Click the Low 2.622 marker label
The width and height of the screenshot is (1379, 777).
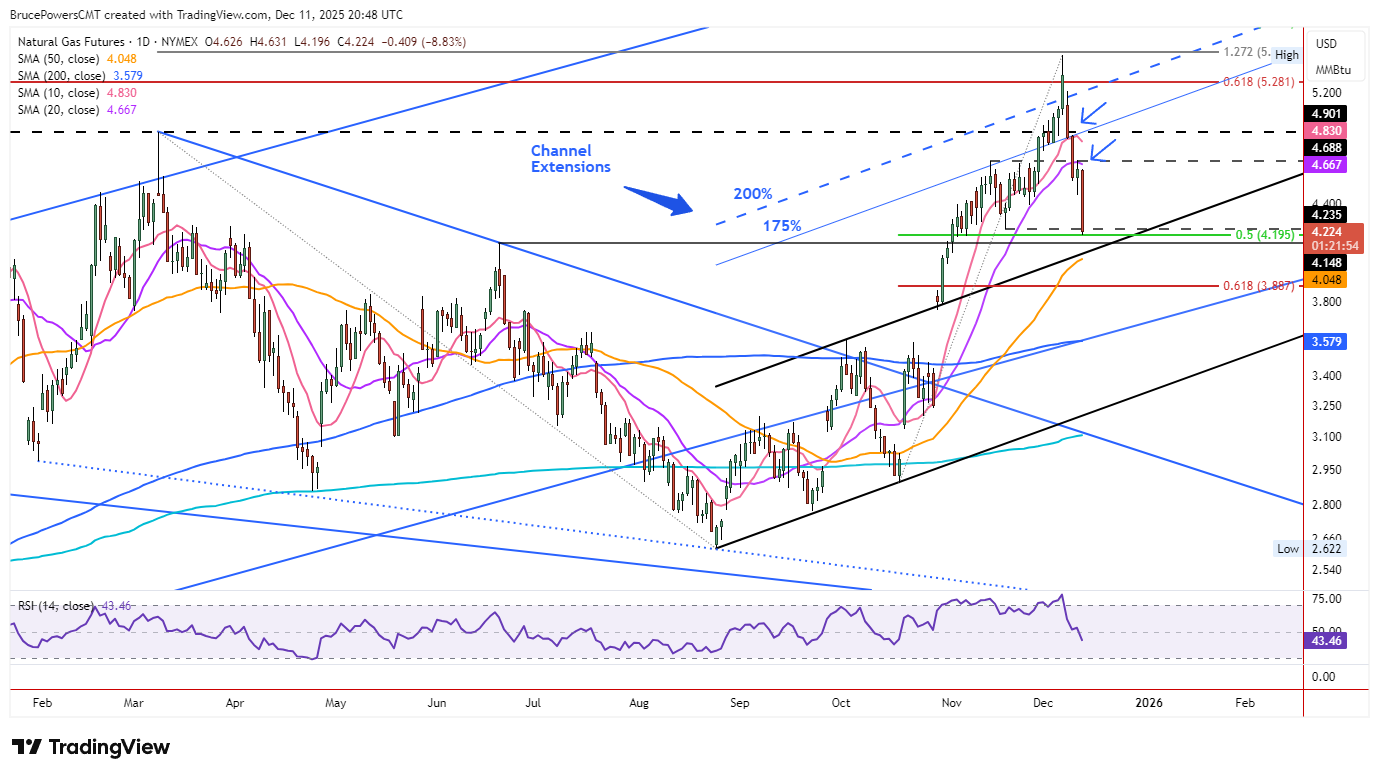1311,549
